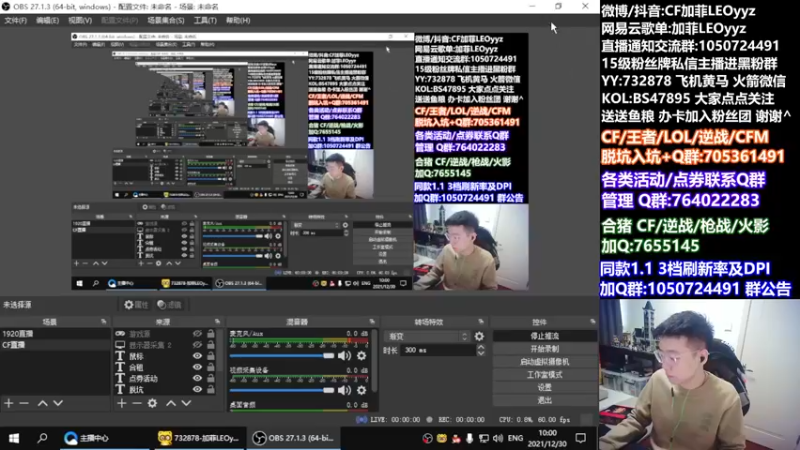Select the CF直播 scene

(x=55, y=345)
